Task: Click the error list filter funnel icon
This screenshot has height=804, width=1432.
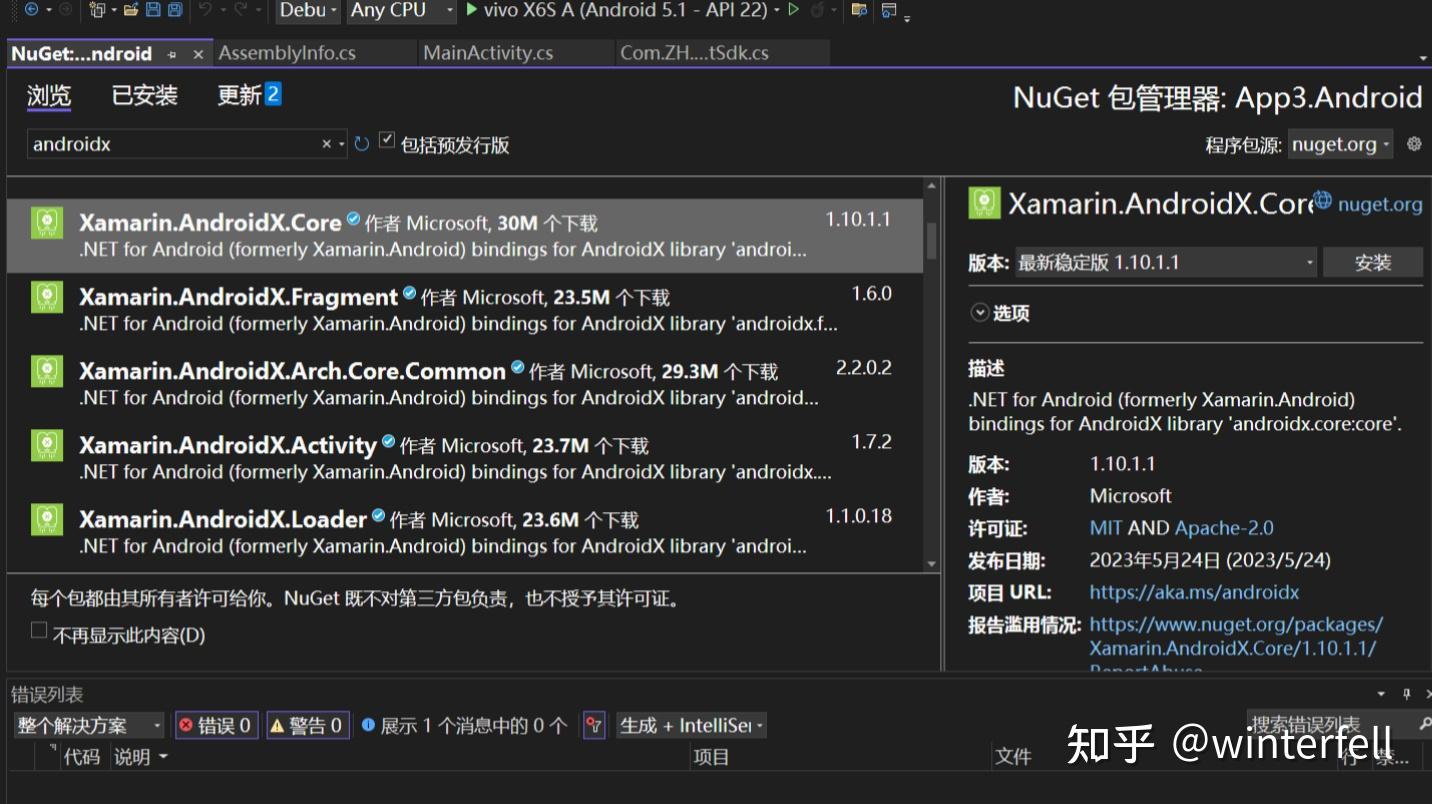Action: coord(594,725)
